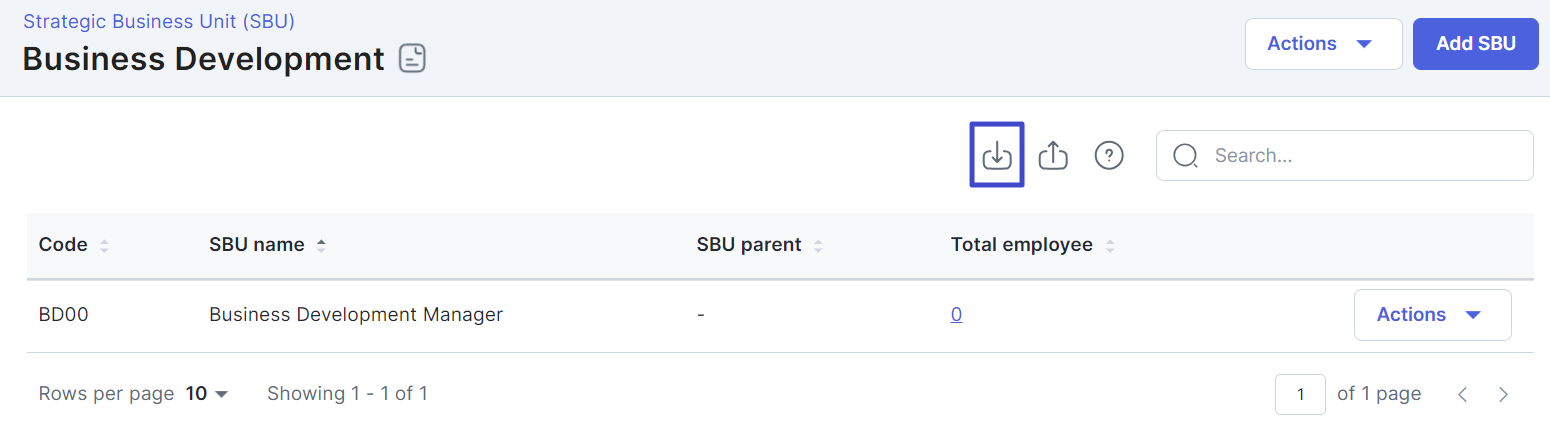Sort by SBU parent sort arrows
Viewport: 1550px width, 436px height.
(818, 245)
